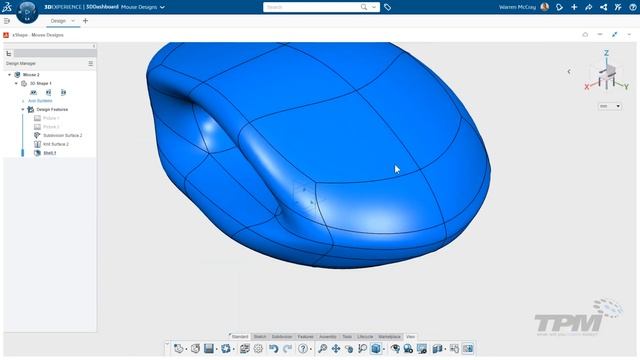
Task: Select Knit Surface 2 feature
Action: point(56,144)
